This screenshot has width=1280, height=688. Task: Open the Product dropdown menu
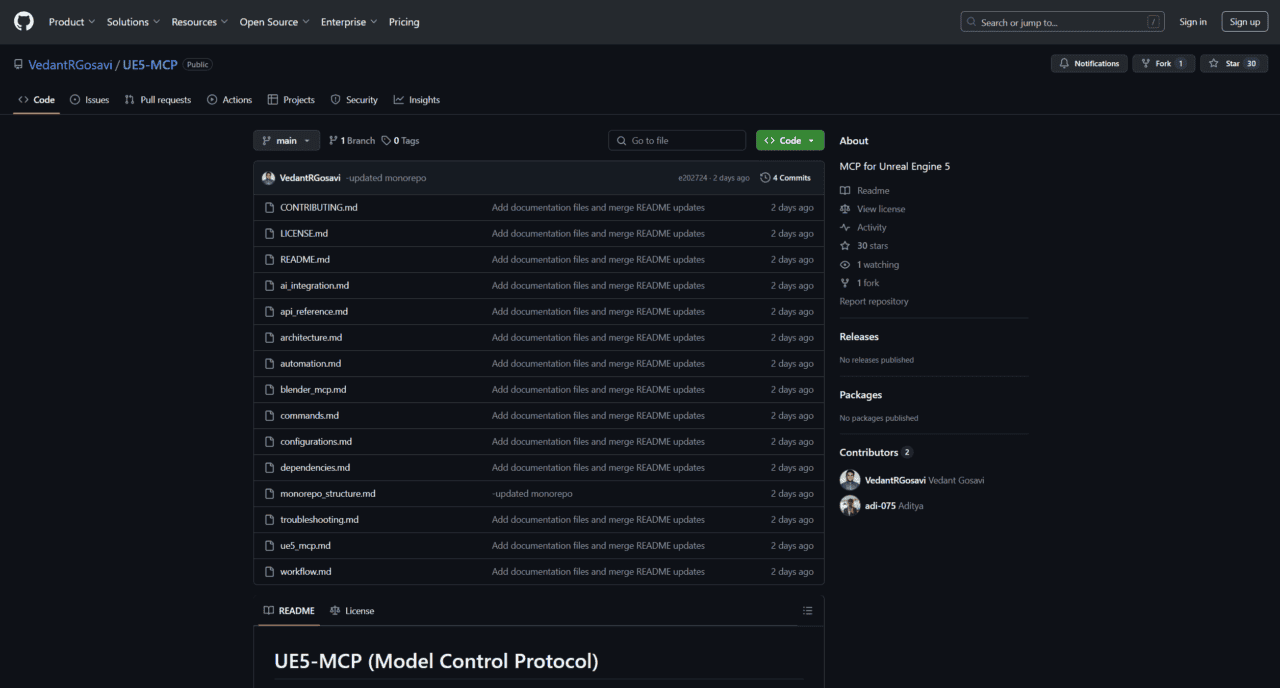(72, 22)
